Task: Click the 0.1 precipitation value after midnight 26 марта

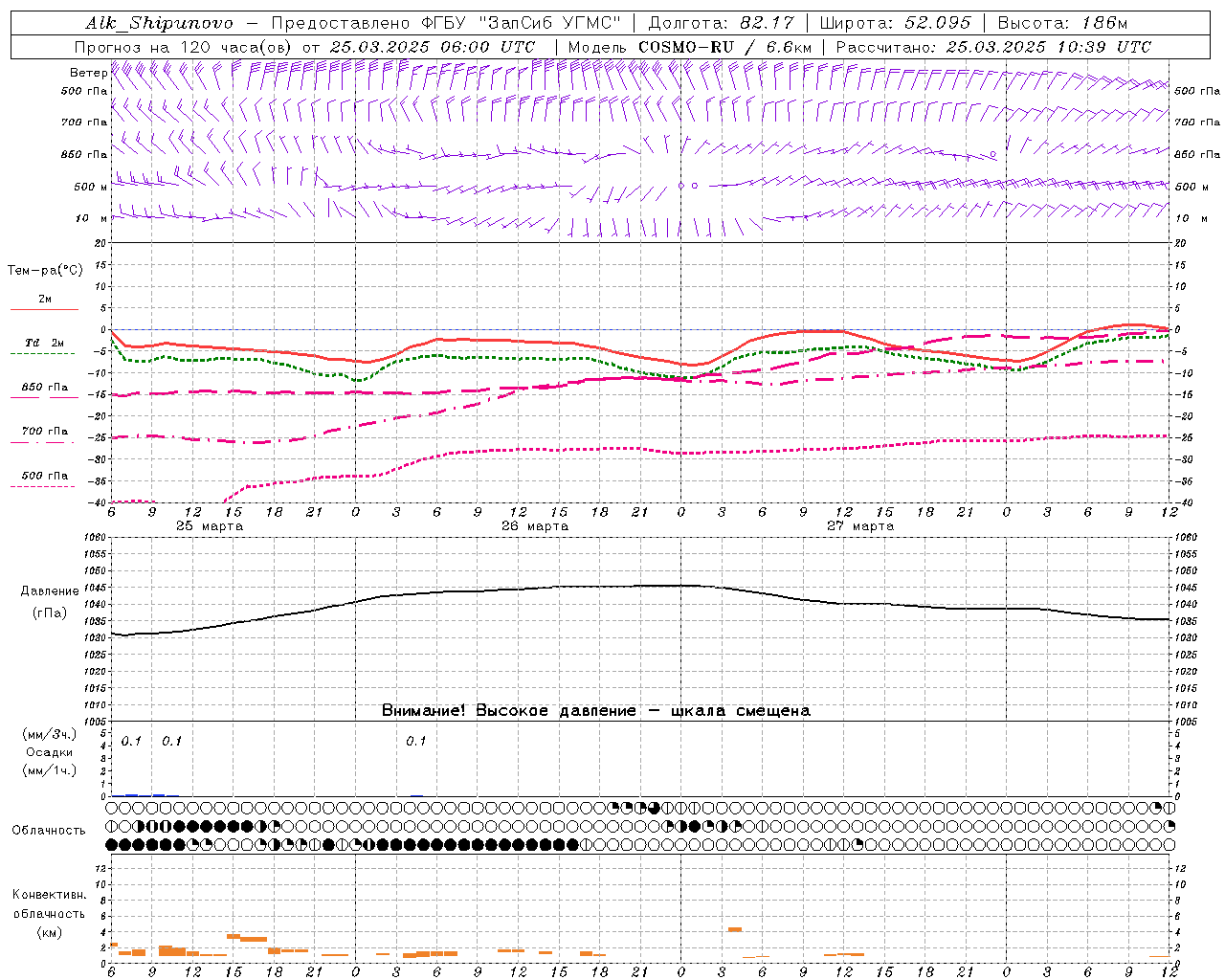Action: pos(416,742)
